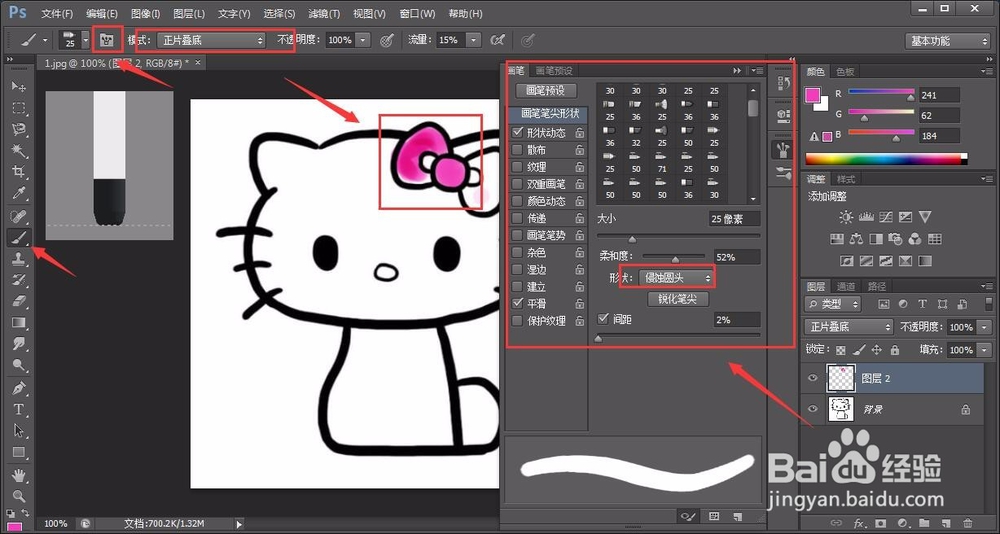The height and width of the screenshot is (534, 1000).
Task: Select the History Brush tool
Action: [x=18, y=280]
